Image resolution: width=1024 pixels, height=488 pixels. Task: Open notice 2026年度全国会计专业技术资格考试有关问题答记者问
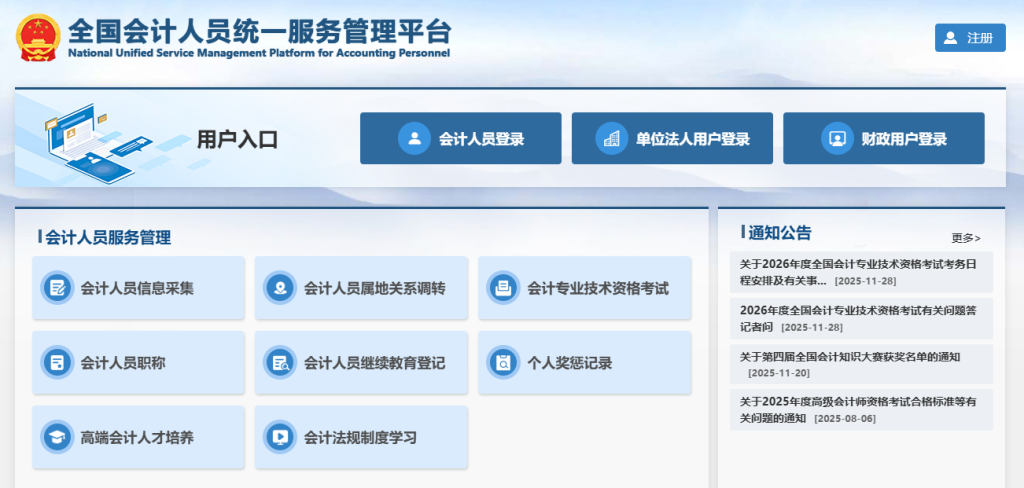click(x=861, y=319)
